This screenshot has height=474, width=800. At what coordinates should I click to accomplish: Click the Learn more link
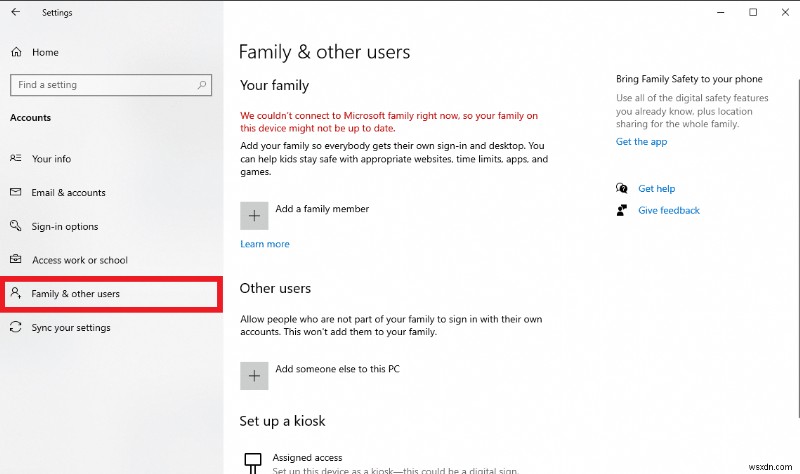point(265,244)
